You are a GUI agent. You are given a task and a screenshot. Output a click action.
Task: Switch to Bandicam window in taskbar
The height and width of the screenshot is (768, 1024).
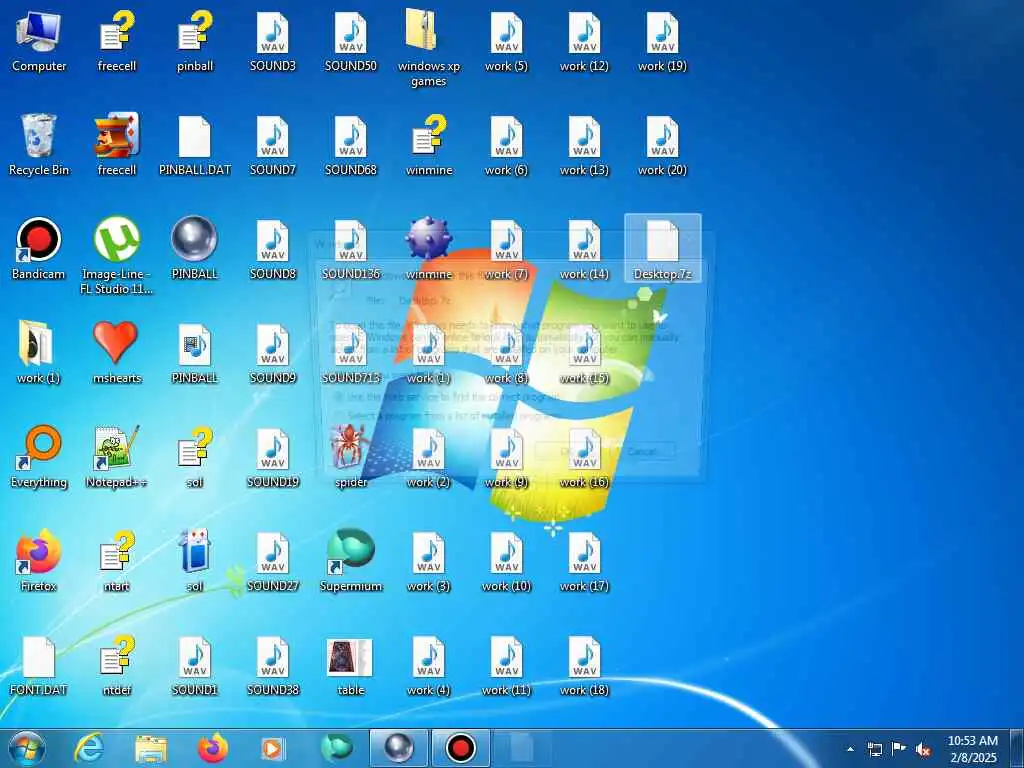(x=460, y=748)
